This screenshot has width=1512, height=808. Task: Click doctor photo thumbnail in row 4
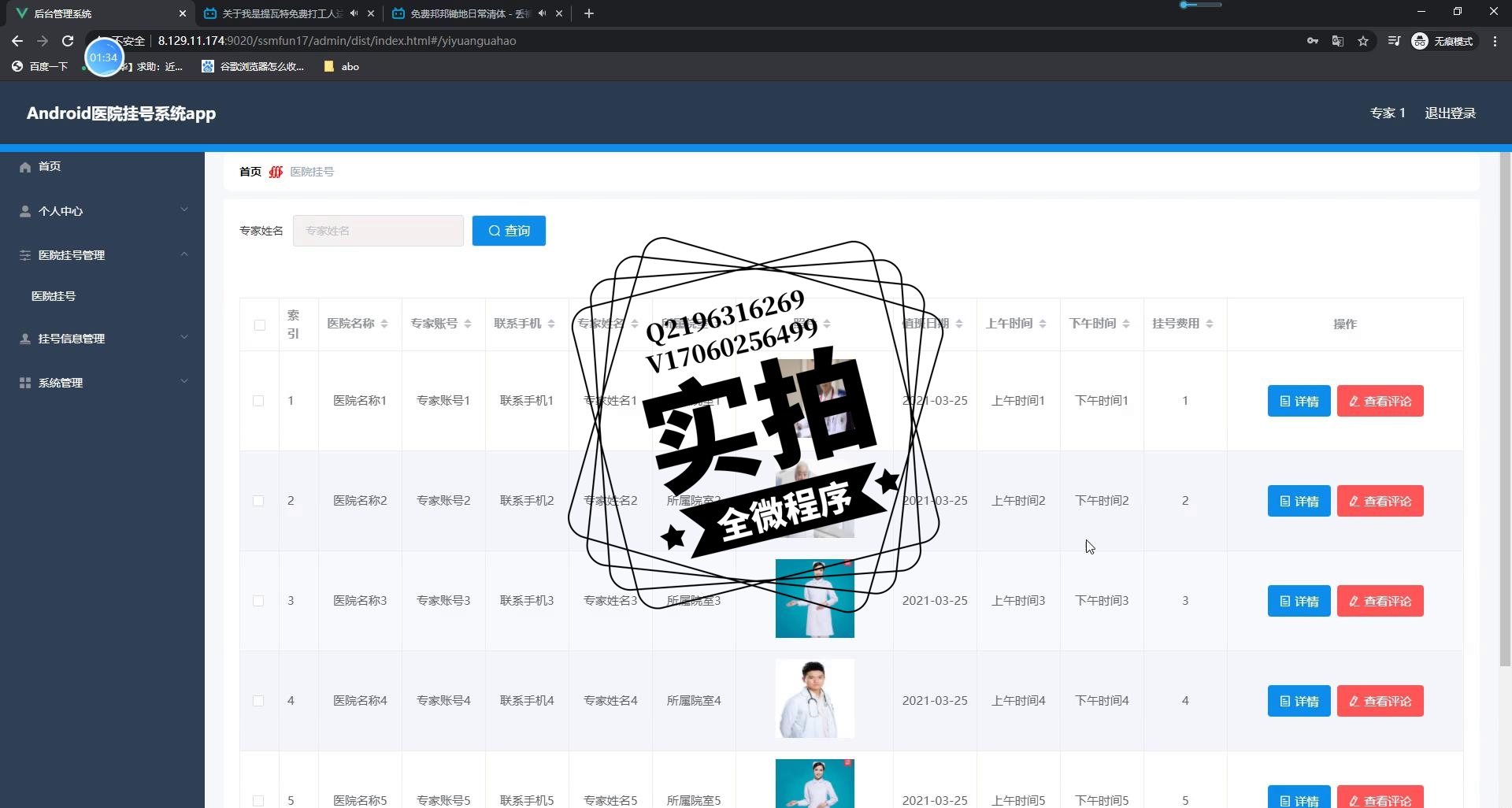coord(815,699)
